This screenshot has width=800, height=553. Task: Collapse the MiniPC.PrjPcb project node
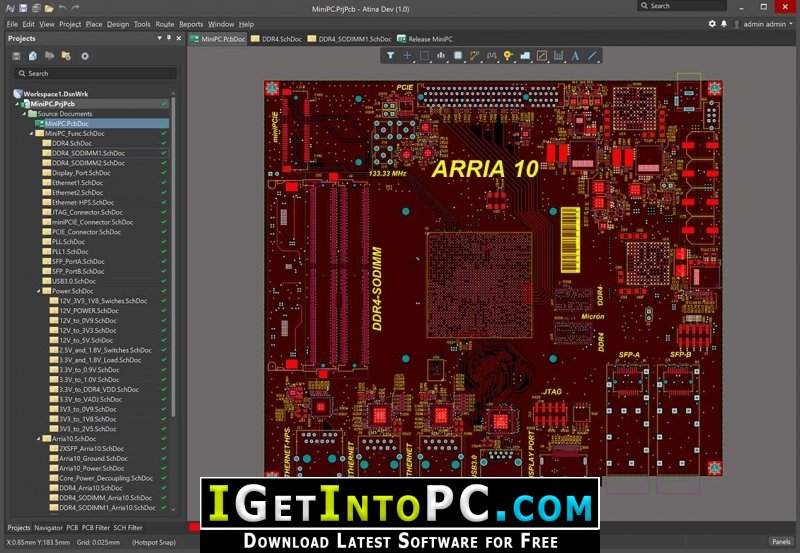click(17, 104)
